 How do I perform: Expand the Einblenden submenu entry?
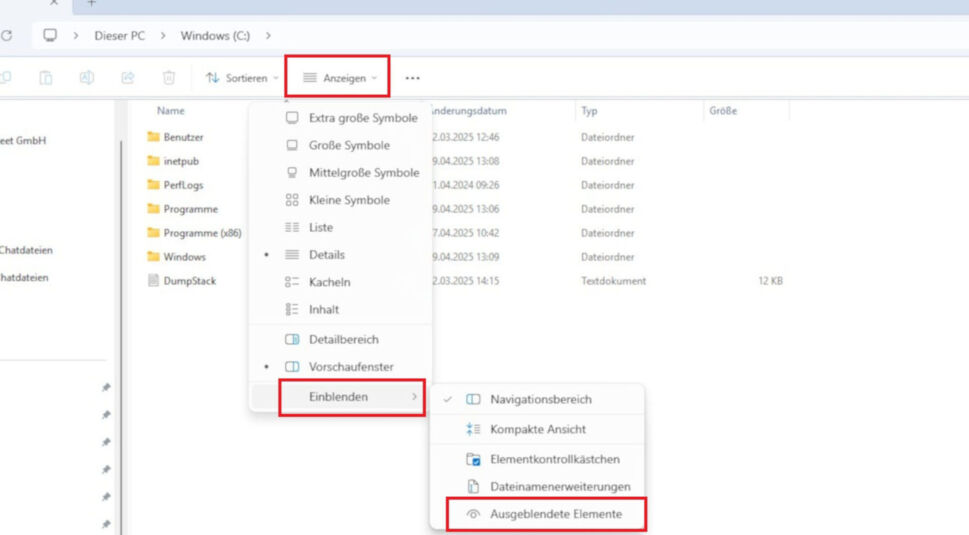(x=350, y=397)
